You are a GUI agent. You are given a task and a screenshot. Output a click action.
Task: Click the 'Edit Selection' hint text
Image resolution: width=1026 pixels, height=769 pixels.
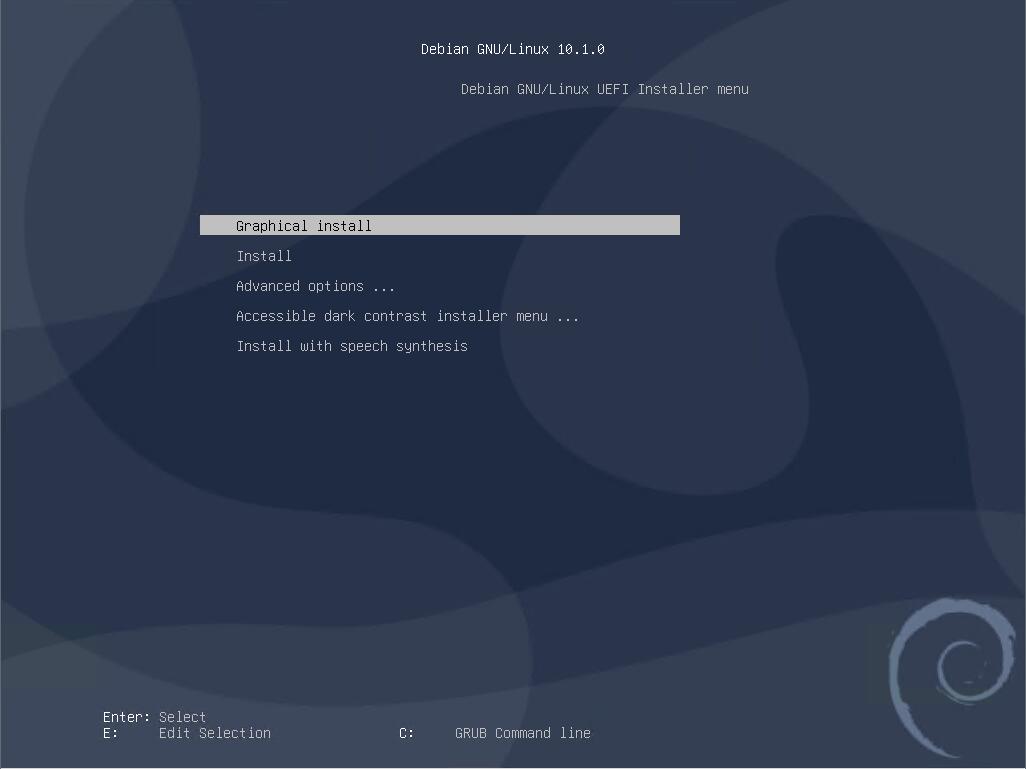point(214,733)
